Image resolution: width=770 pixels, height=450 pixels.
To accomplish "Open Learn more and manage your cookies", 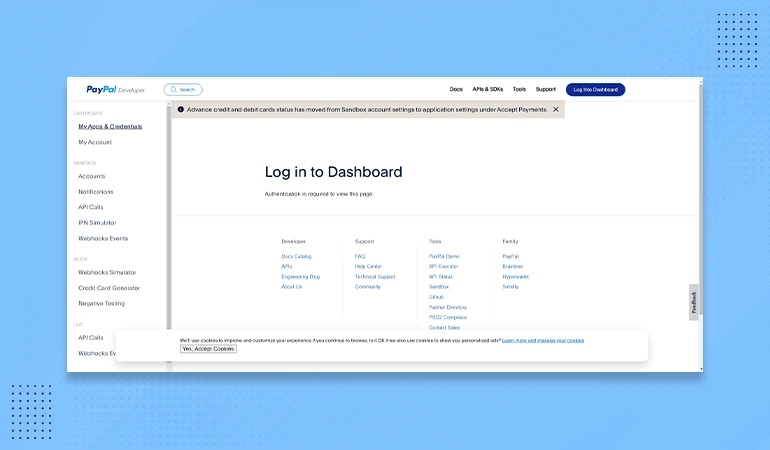I will click(x=543, y=340).
